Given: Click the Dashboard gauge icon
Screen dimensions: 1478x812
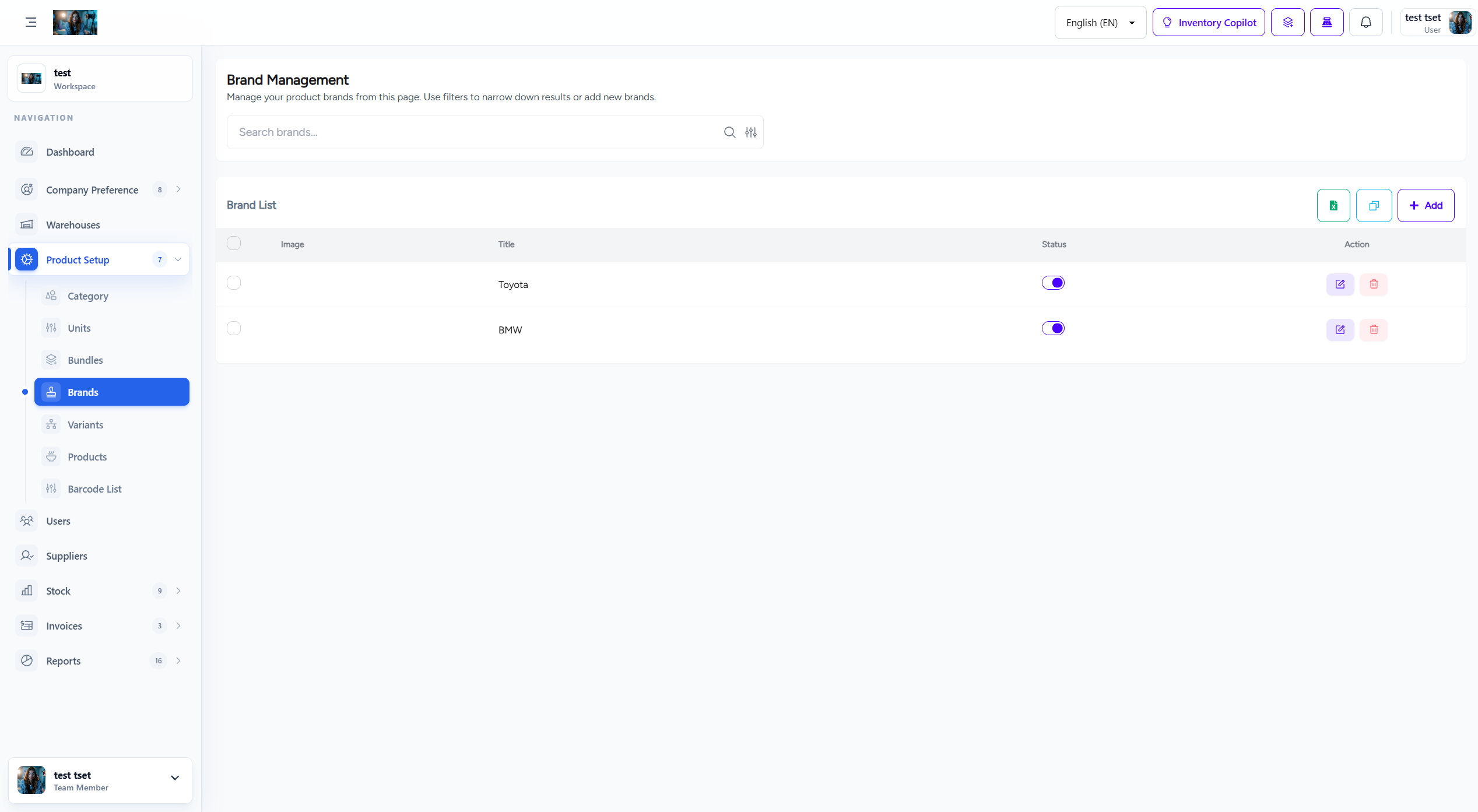Looking at the screenshot, I should point(27,152).
